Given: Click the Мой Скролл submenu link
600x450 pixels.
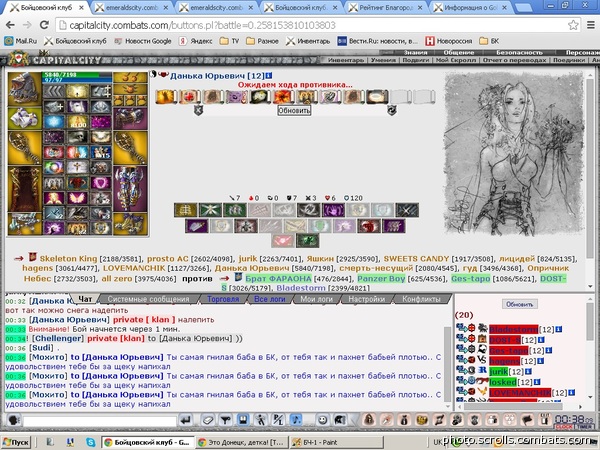Looking at the screenshot, I should click(456, 60).
